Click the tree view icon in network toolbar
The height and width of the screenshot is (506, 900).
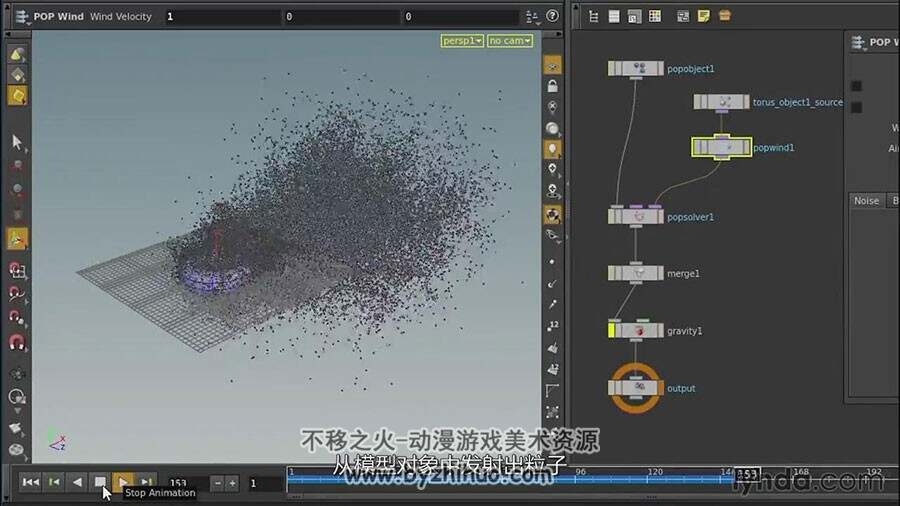tap(593, 16)
